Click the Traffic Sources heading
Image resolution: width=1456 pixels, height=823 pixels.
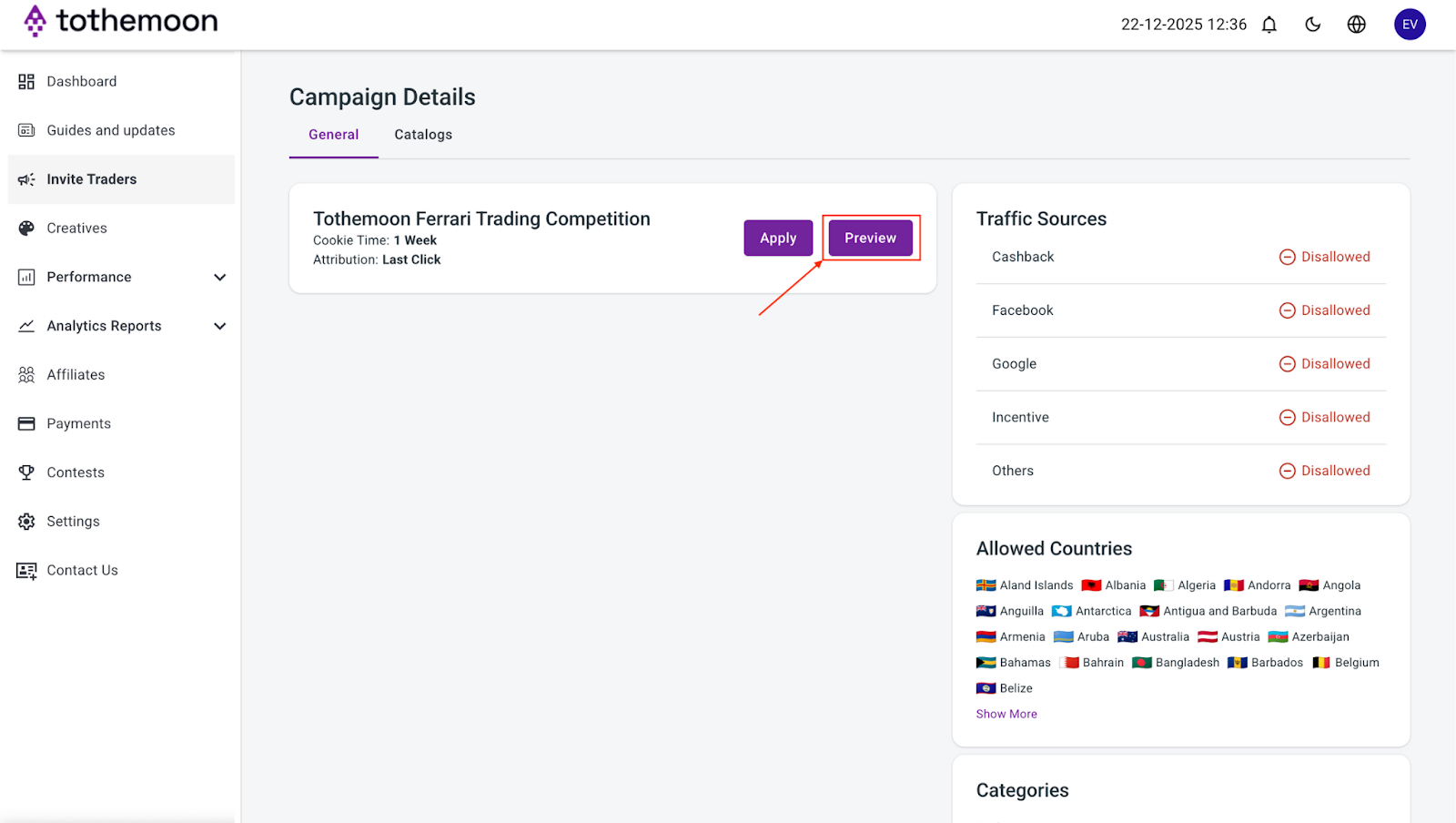1041,218
